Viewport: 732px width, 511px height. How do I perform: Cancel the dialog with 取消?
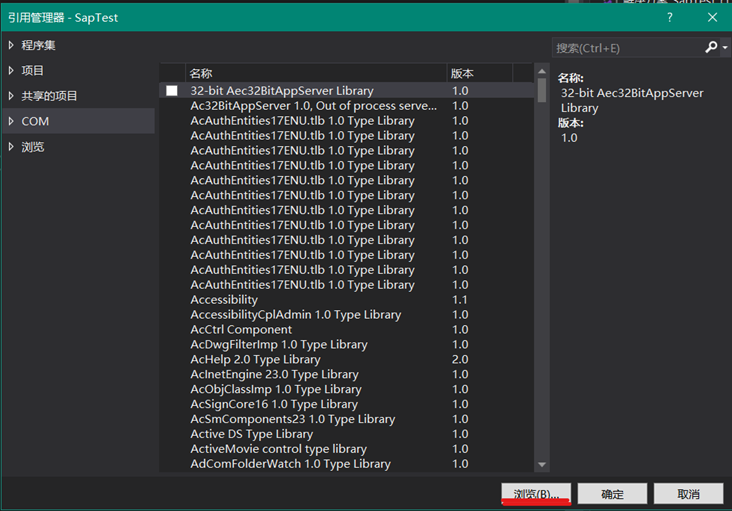[688, 494]
